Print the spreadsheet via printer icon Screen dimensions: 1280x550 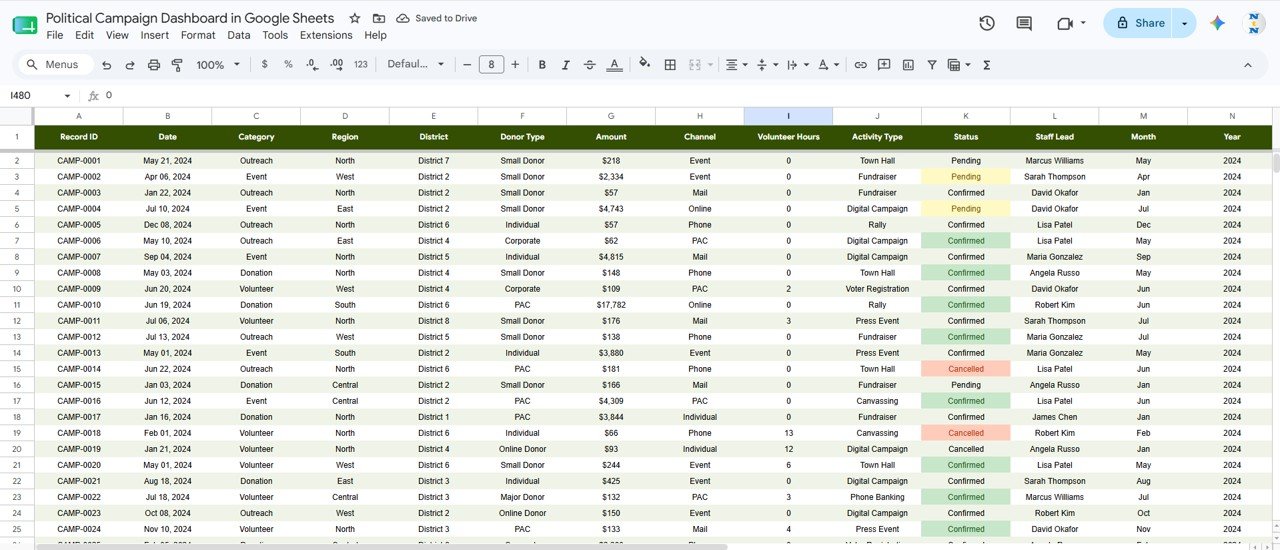[x=154, y=65]
